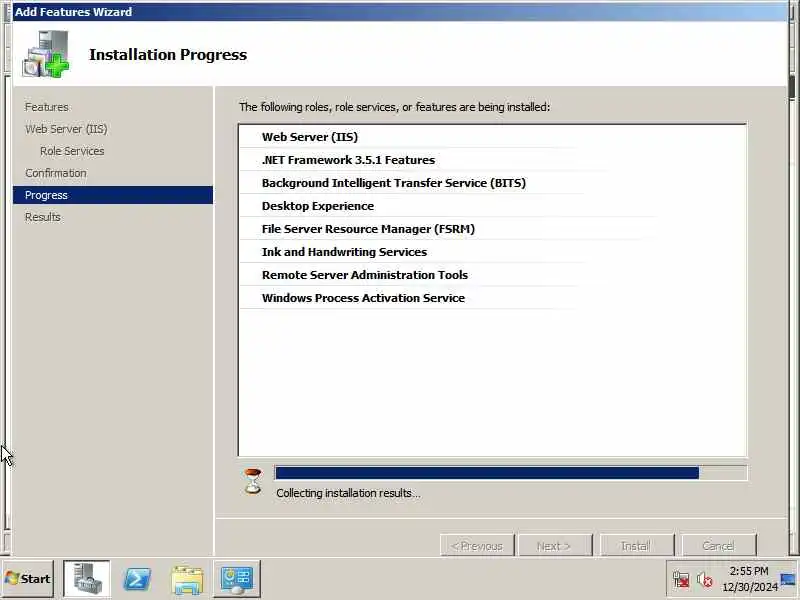Click the Installation Progress heading
This screenshot has width=800, height=600.
click(168, 55)
